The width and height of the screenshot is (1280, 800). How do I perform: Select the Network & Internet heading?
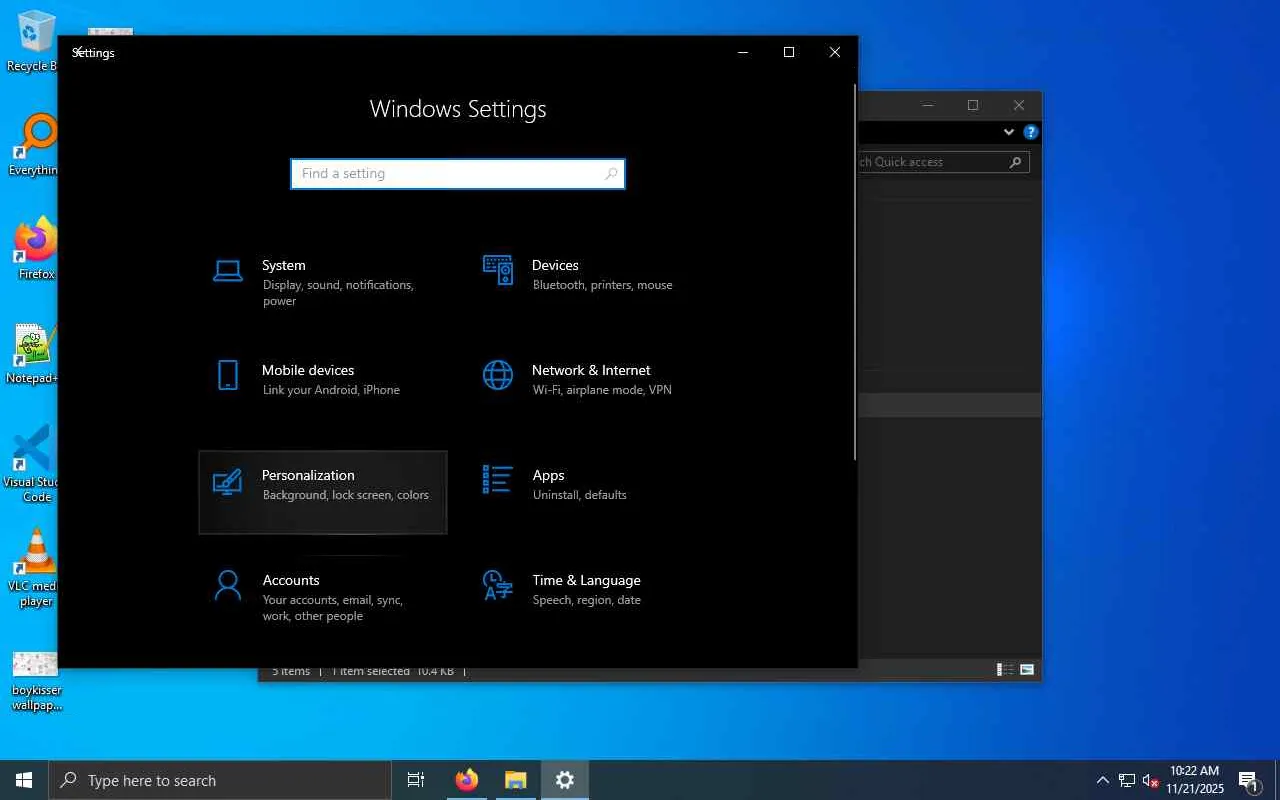coord(591,370)
